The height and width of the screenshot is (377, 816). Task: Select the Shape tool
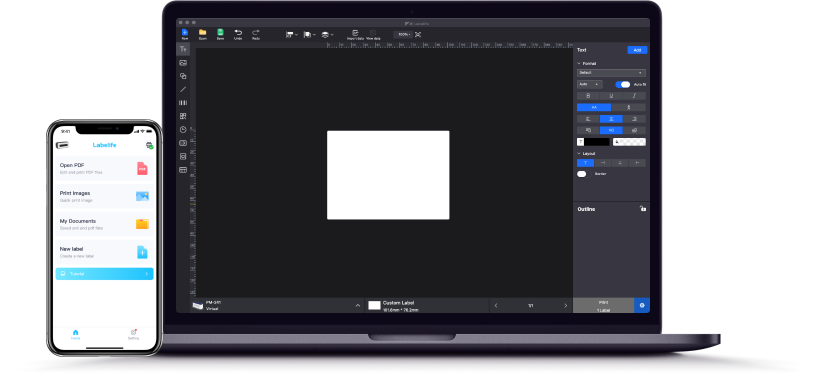pos(183,76)
